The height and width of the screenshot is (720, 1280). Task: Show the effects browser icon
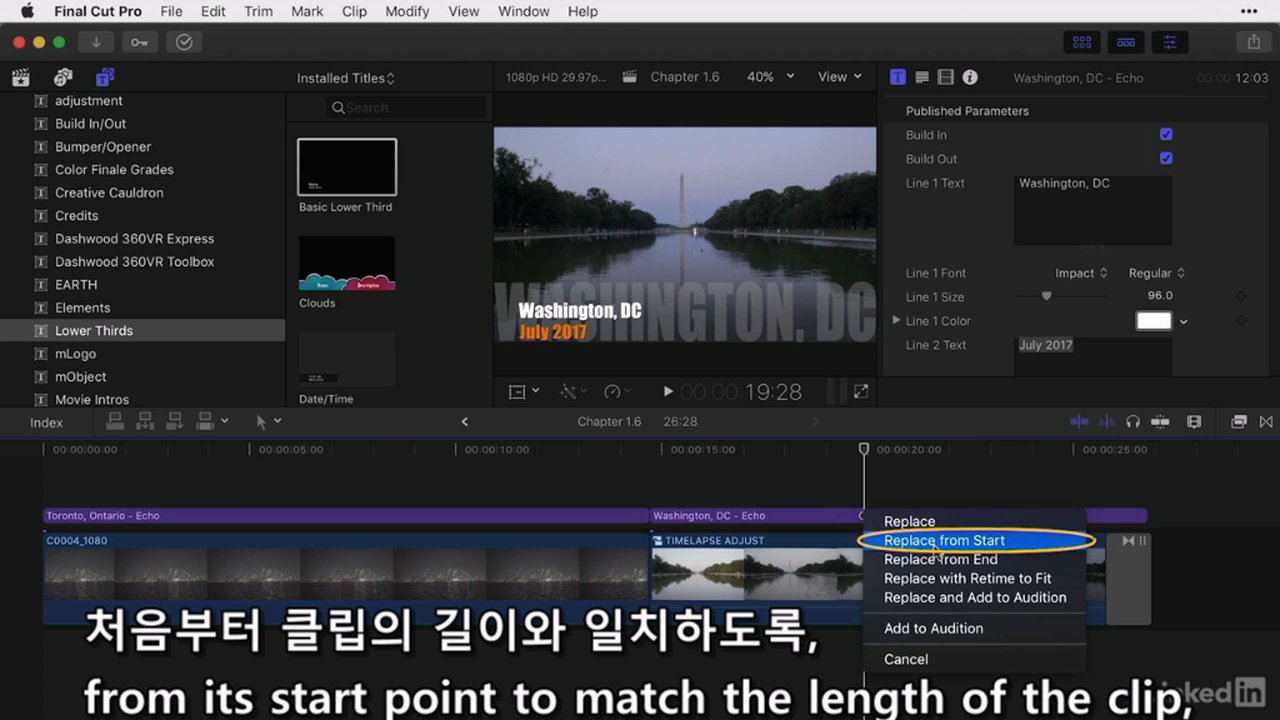coord(1239,422)
